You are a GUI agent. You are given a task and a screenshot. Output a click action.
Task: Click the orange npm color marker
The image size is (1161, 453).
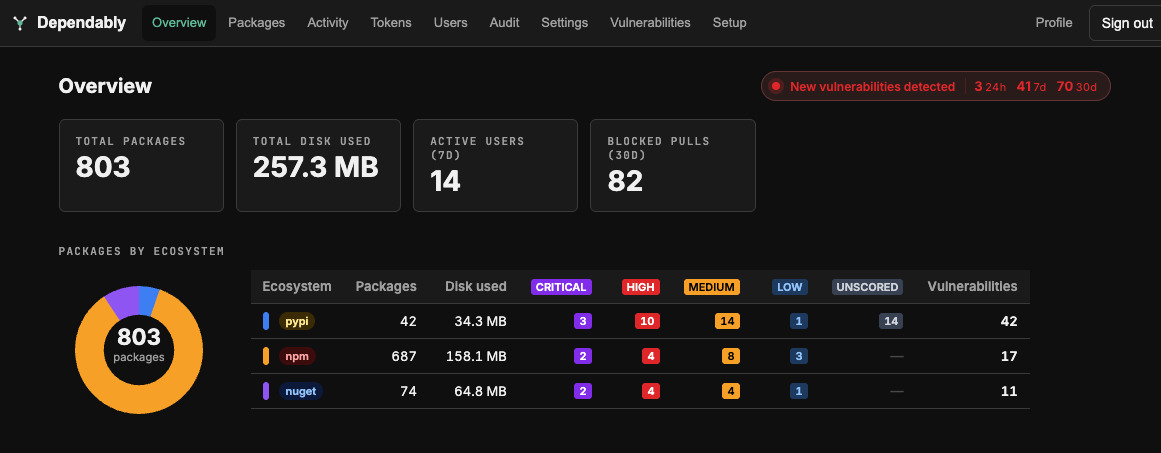tap(266, 356)
